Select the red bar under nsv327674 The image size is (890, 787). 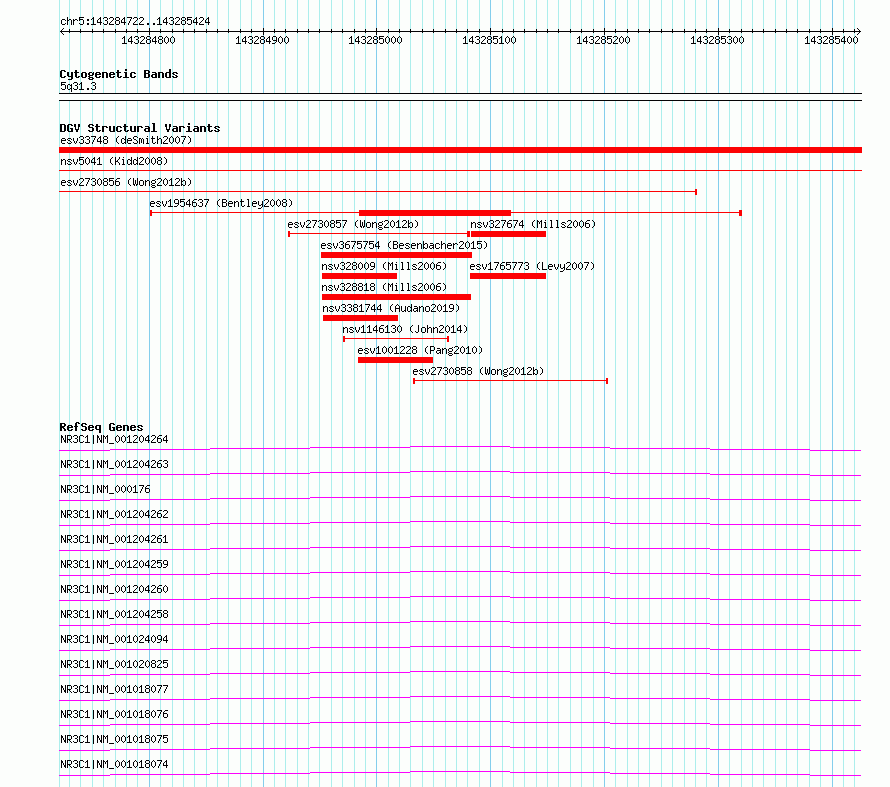508,234
